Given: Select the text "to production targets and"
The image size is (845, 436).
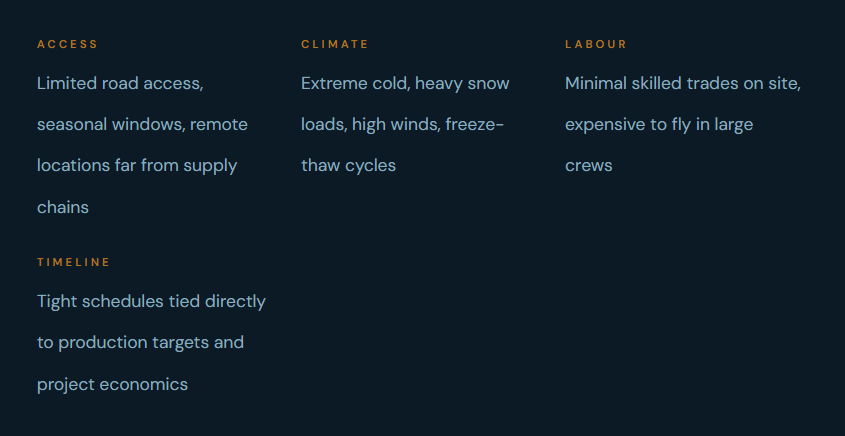Looking at the screenshot, I should [140, 342].
